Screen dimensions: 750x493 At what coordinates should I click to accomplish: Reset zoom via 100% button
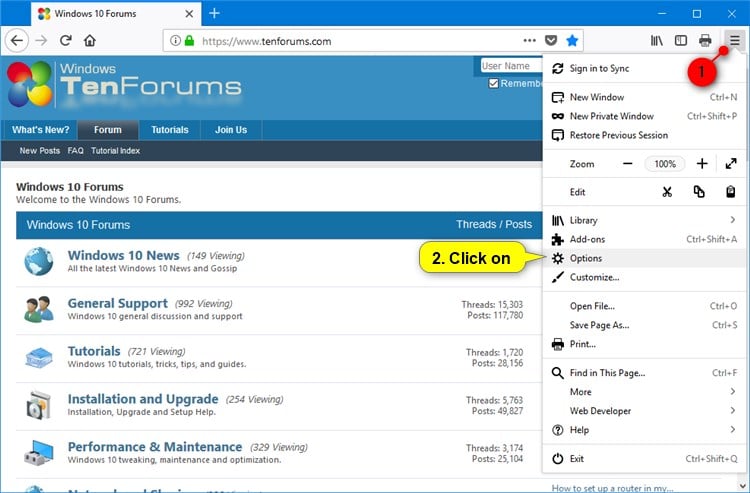[665, 164]
